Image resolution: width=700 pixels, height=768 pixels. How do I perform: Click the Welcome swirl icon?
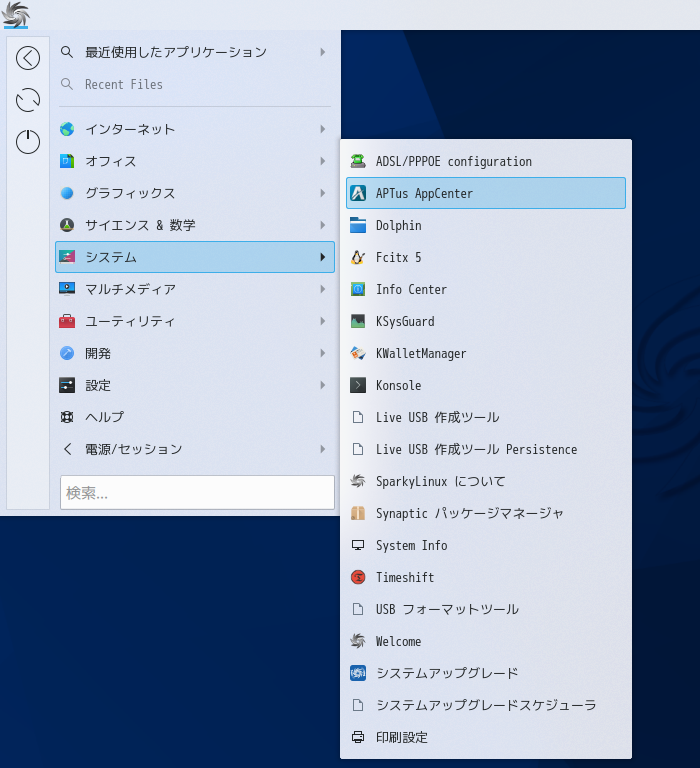tap(358, 641)
